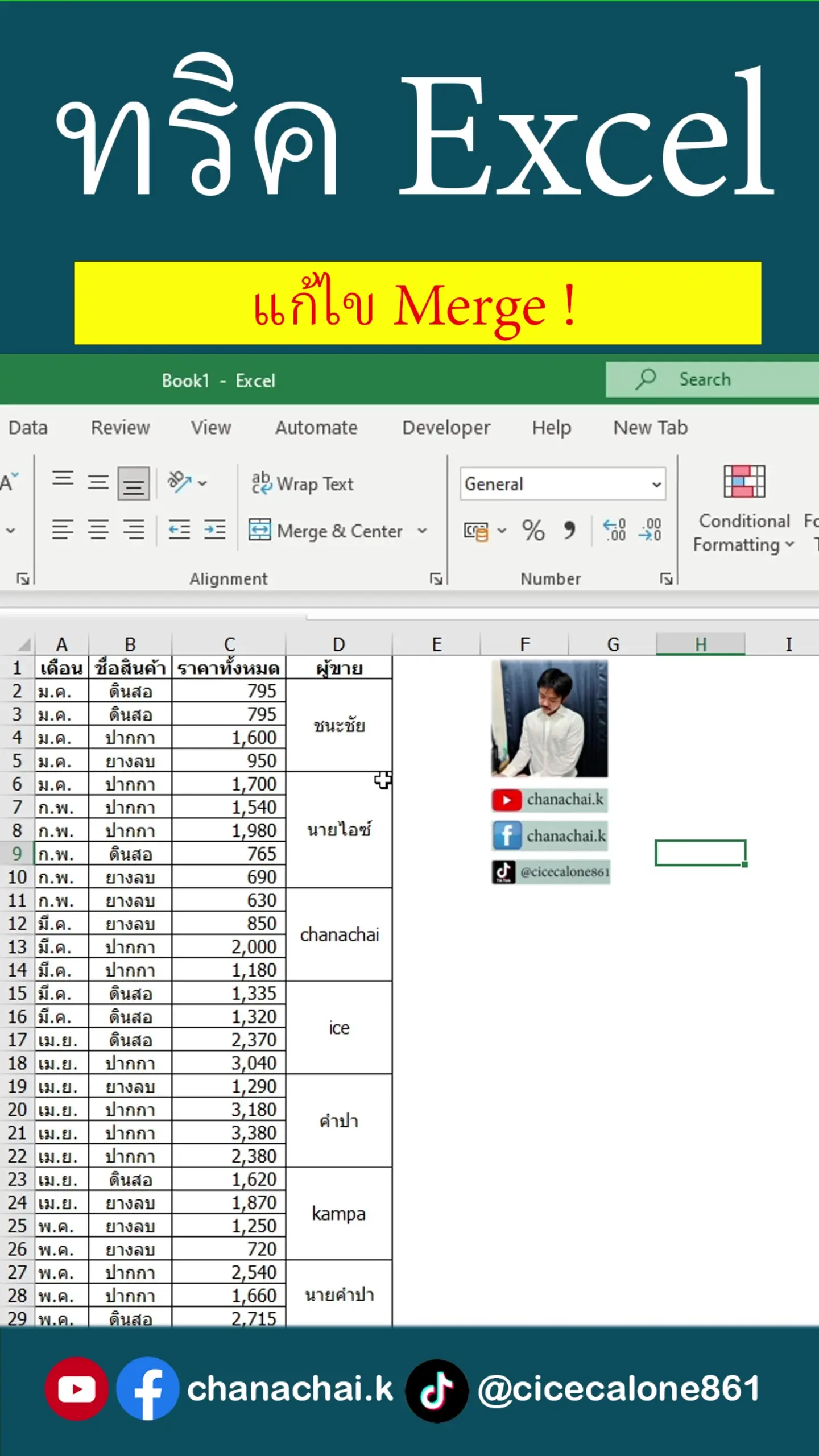Screen dimensions: 819x1456
Task: Click the Align Left icon
Action: pos(63,530)
